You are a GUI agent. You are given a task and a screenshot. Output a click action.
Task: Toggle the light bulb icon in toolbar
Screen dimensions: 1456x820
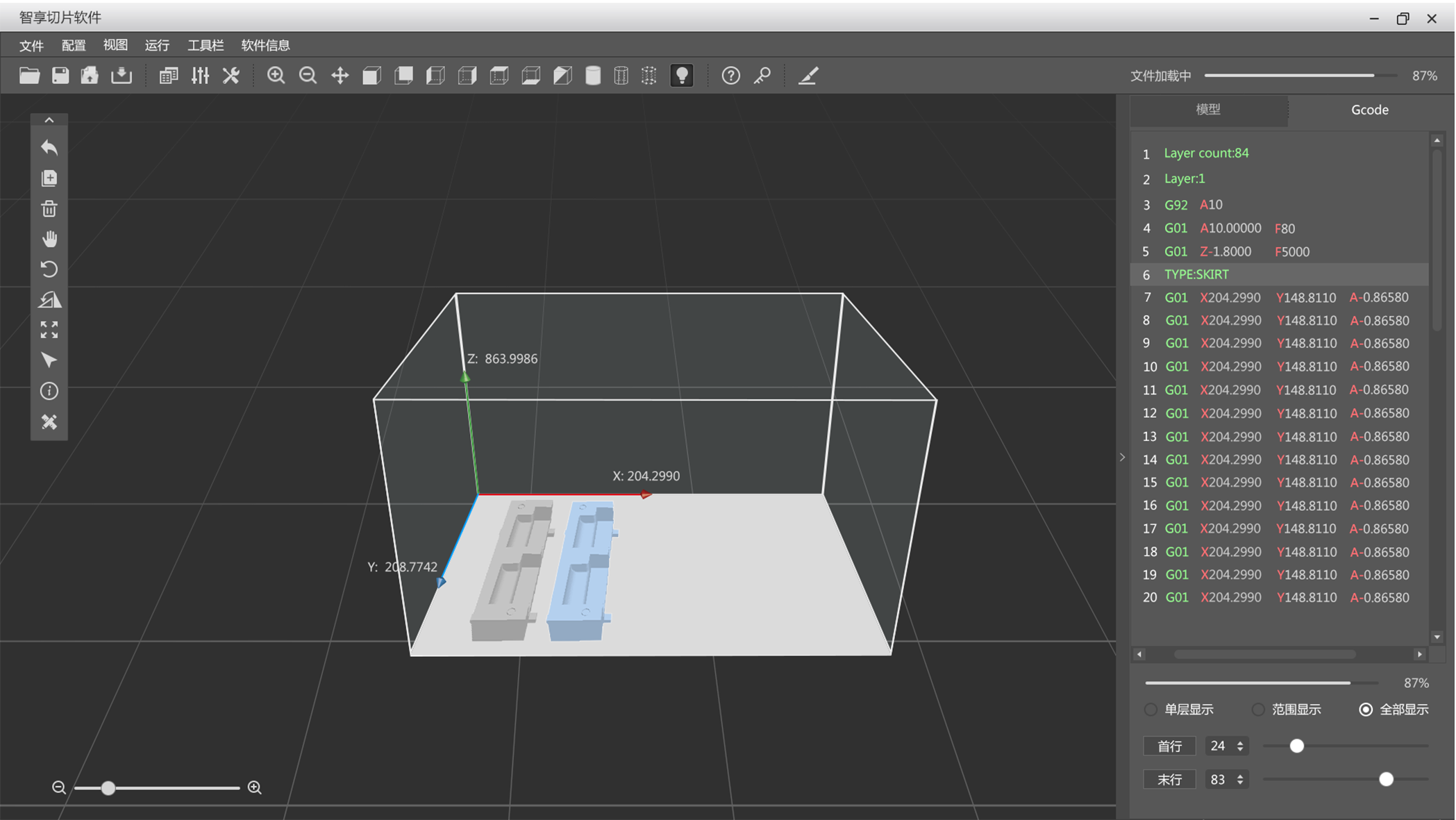pyautogui.click(x=682, y=75)
